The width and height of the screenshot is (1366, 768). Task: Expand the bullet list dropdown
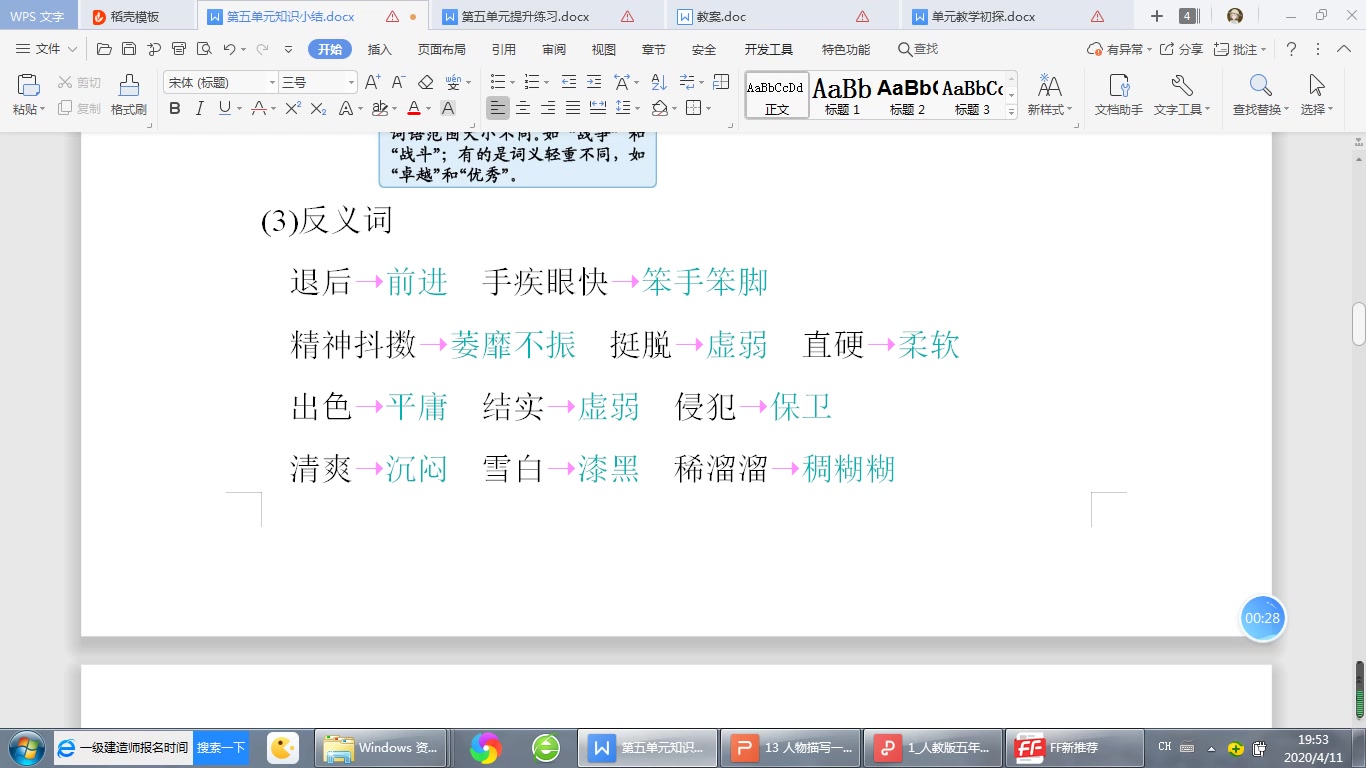click(512, 82)
